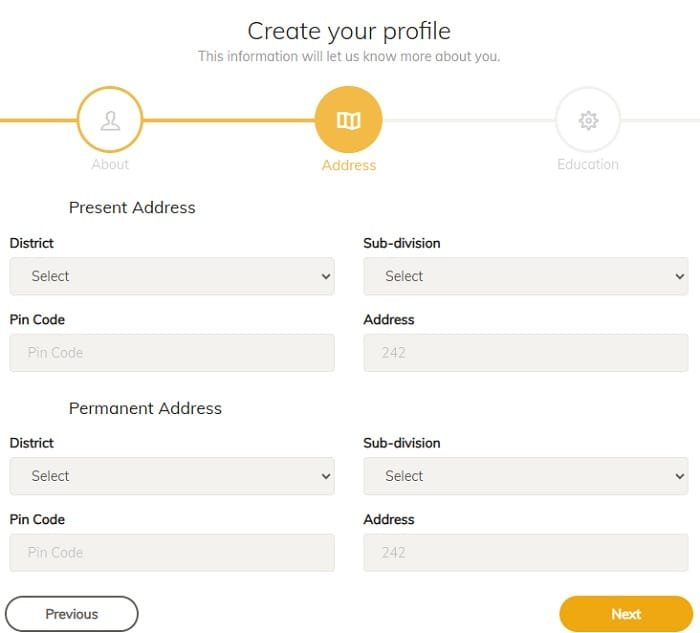Click the Present Address field showing 242

point(526,353)
